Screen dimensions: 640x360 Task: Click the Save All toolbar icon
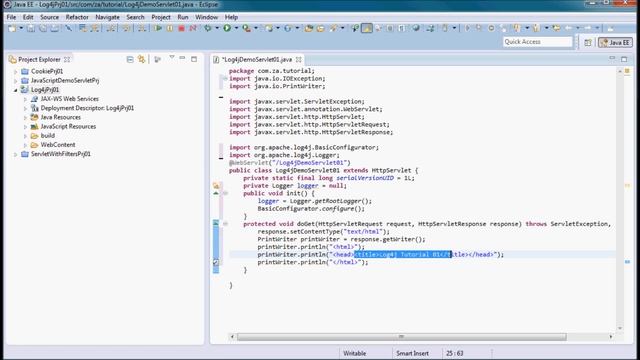[42, 28]
